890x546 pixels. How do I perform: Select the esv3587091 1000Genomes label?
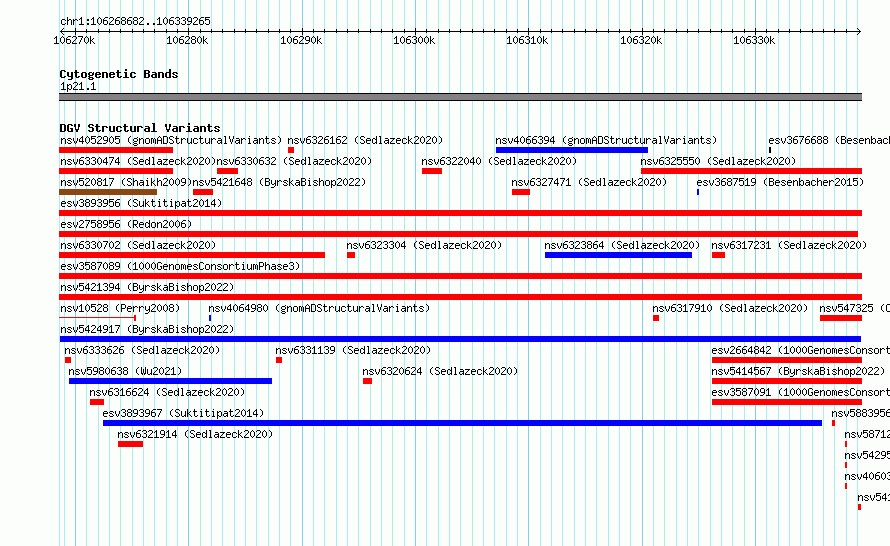[800, 392]
